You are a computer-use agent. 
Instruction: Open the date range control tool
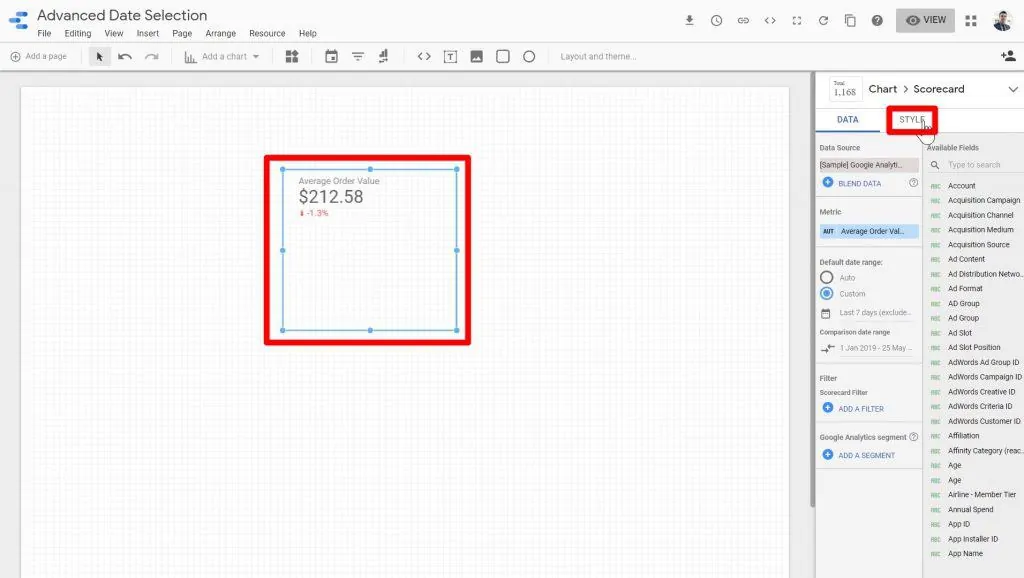[x=332, y=57]
